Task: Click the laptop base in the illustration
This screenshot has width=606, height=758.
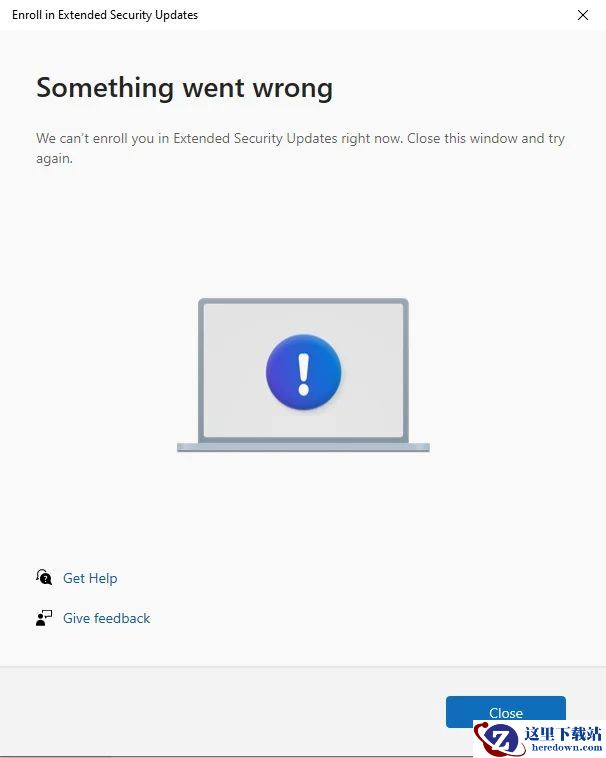Action: 303,447
